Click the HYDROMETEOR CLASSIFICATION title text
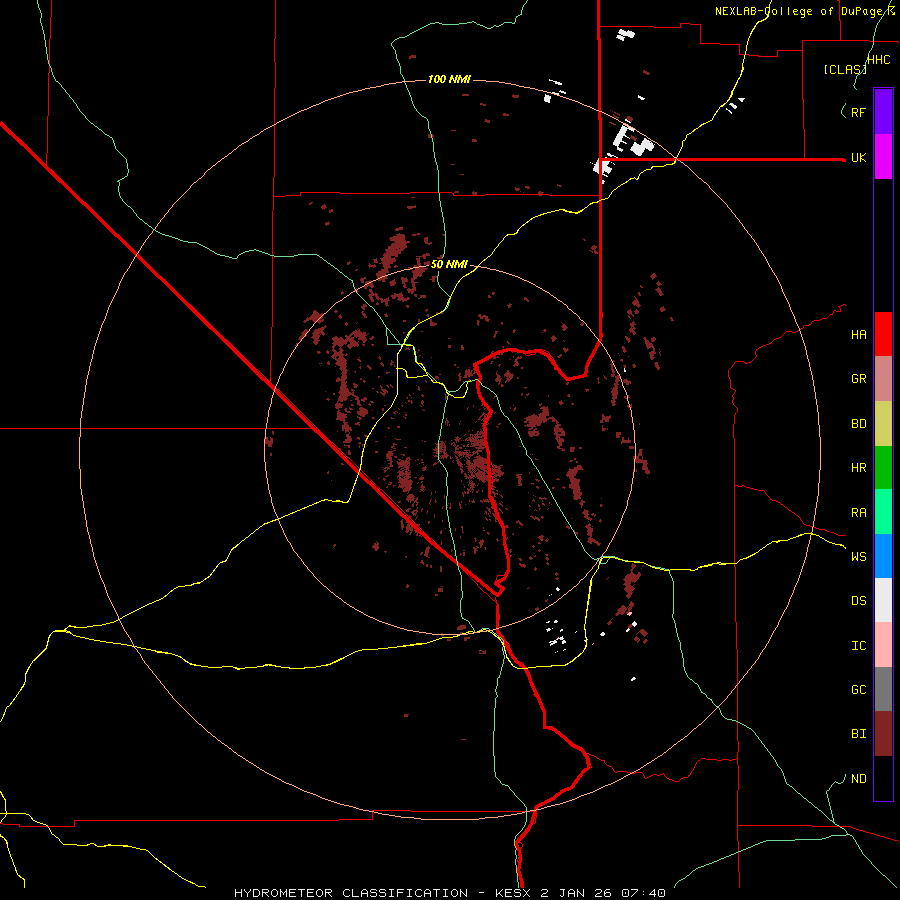 351,893
